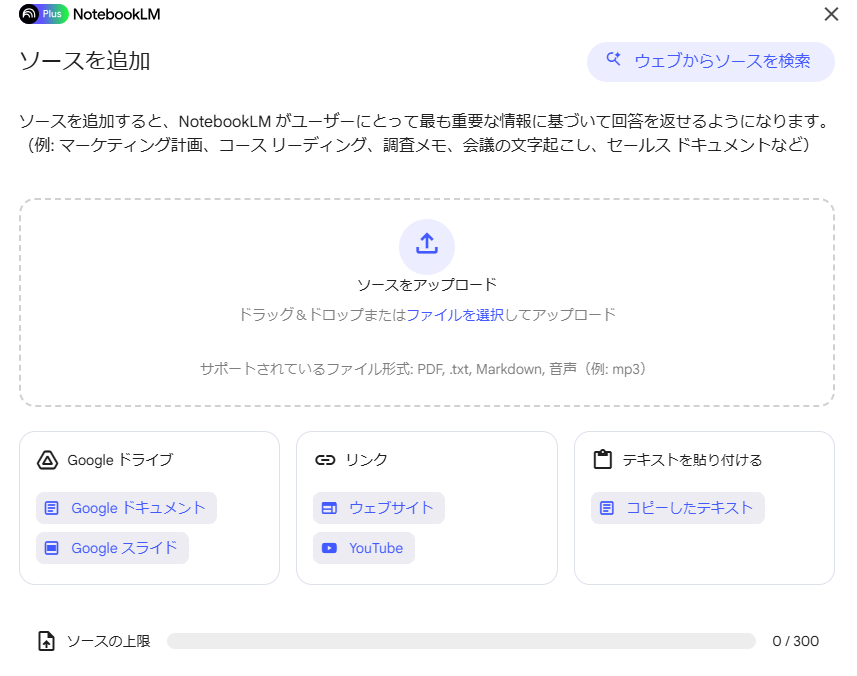Viewport: 857px width, 676px height.
Task: Click the supported file formats text
Action: (x=427, y=369)
